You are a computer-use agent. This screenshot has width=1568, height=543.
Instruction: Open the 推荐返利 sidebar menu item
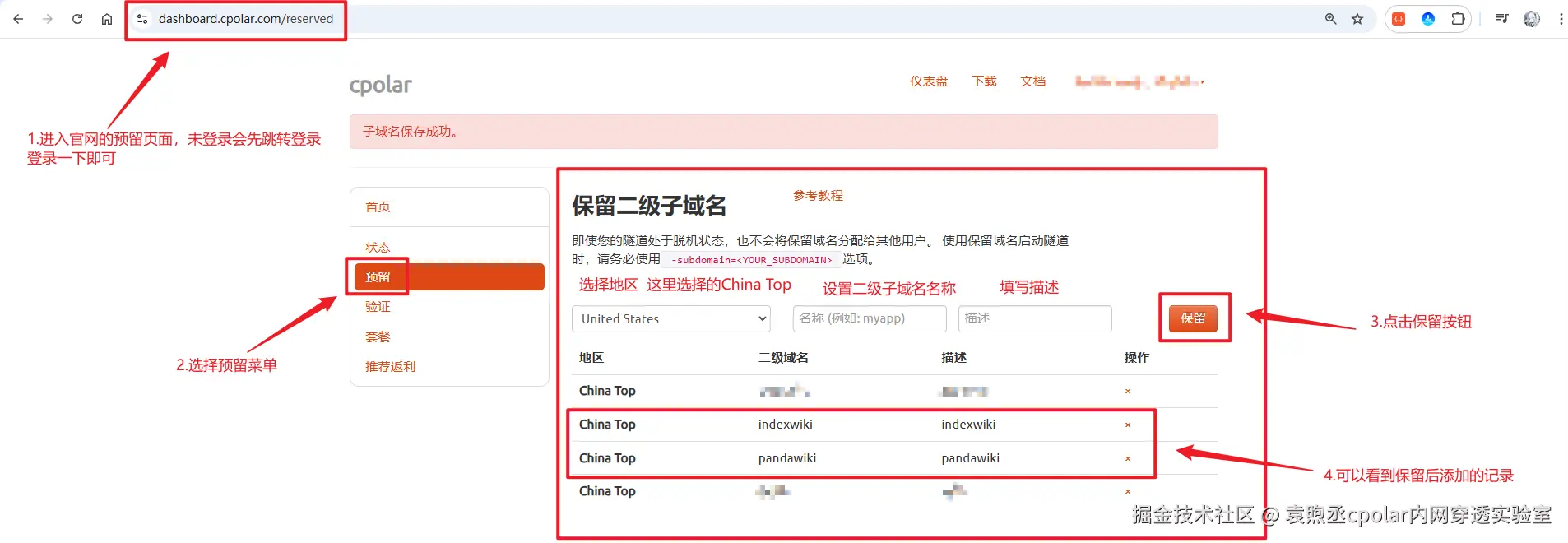click(x=390, y=367)
